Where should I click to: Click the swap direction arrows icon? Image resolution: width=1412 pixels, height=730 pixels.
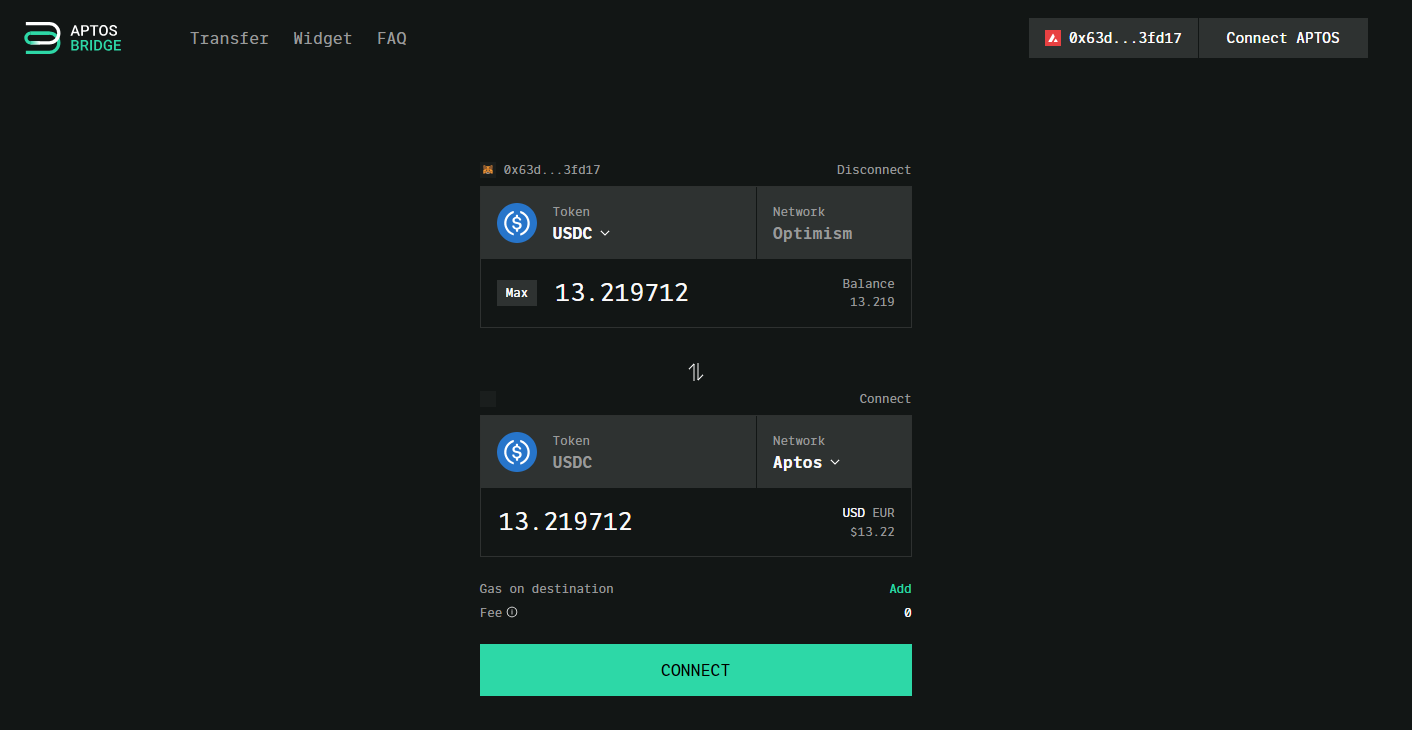696,372
